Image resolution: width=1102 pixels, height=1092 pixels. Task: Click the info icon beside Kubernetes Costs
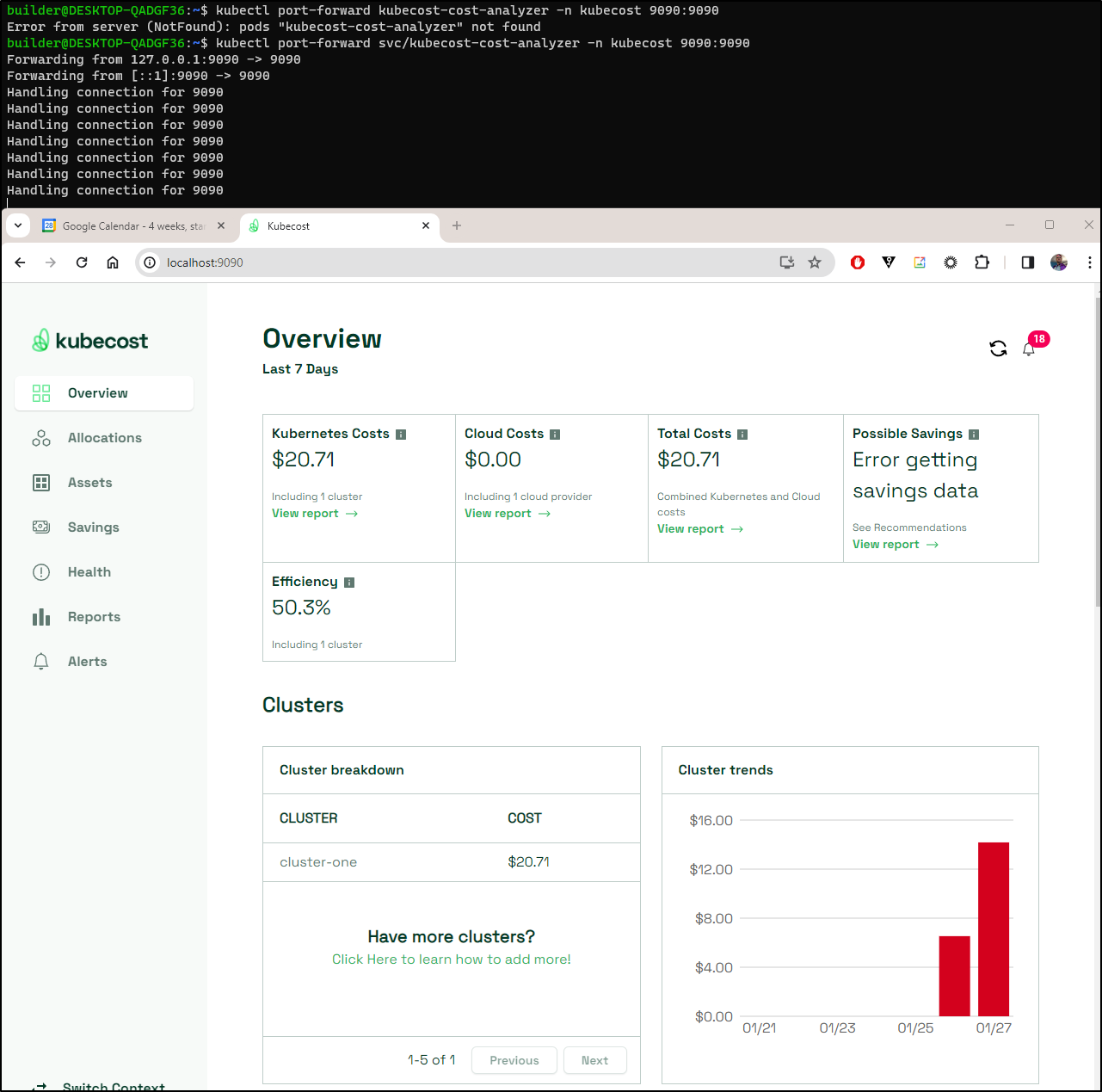click(x=401, y=435)
